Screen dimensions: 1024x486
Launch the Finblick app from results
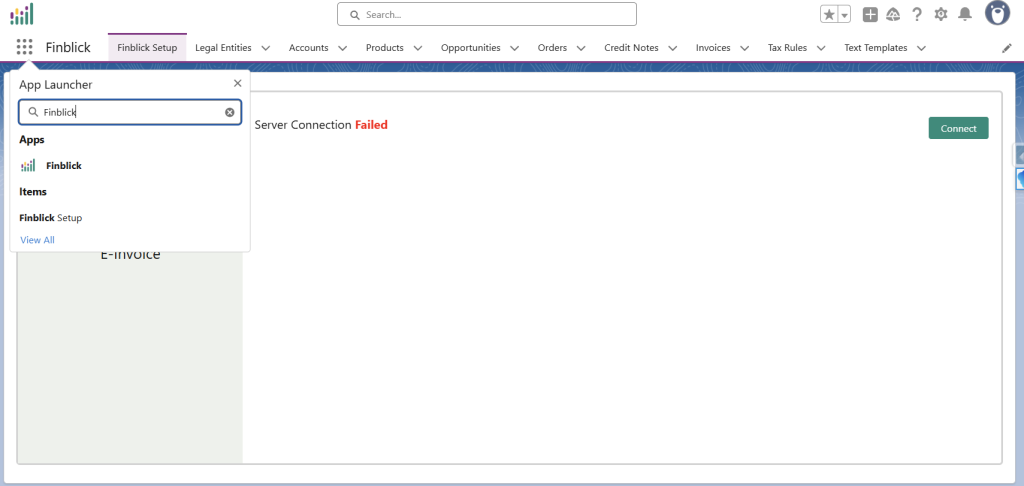(63, 165)
